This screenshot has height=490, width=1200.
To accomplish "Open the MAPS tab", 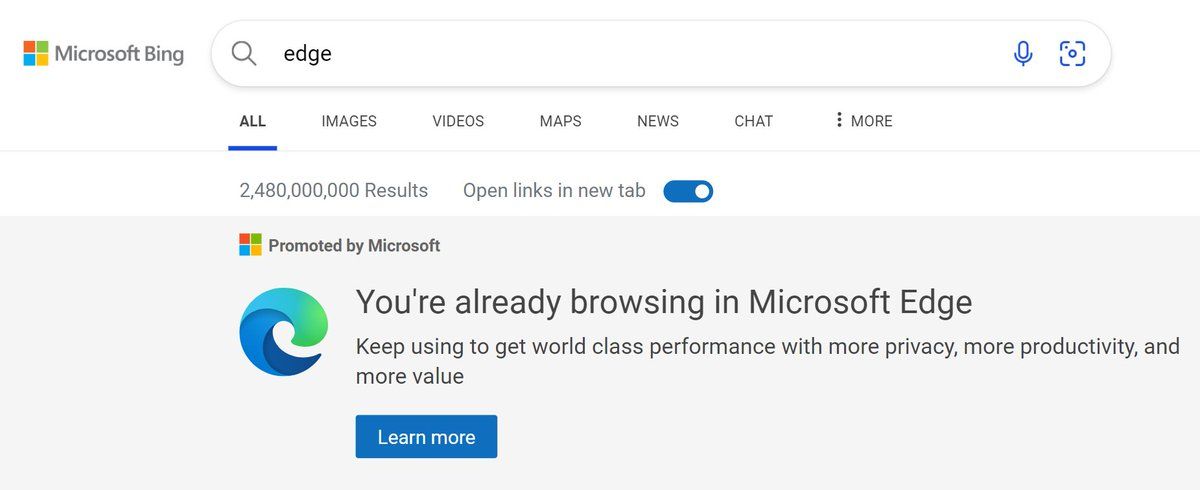I will pos(560,121).
